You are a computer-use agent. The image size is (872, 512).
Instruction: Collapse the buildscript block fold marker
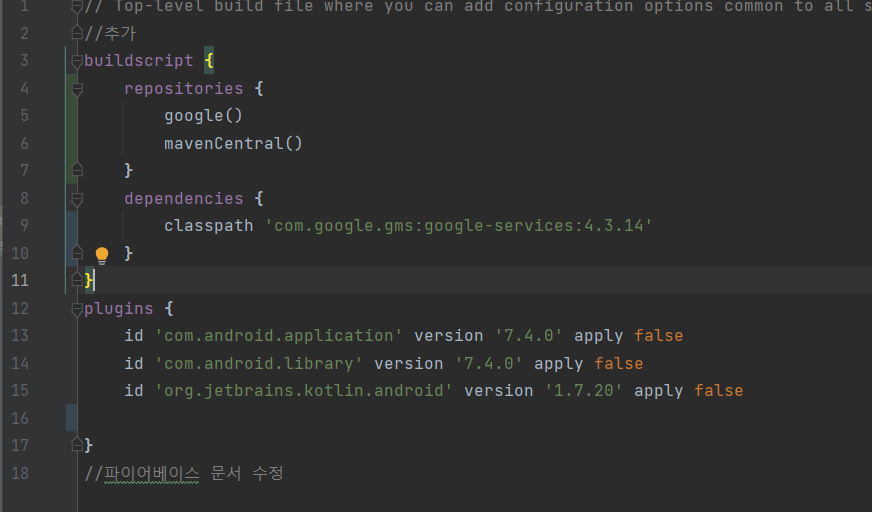tap(77, 61)
